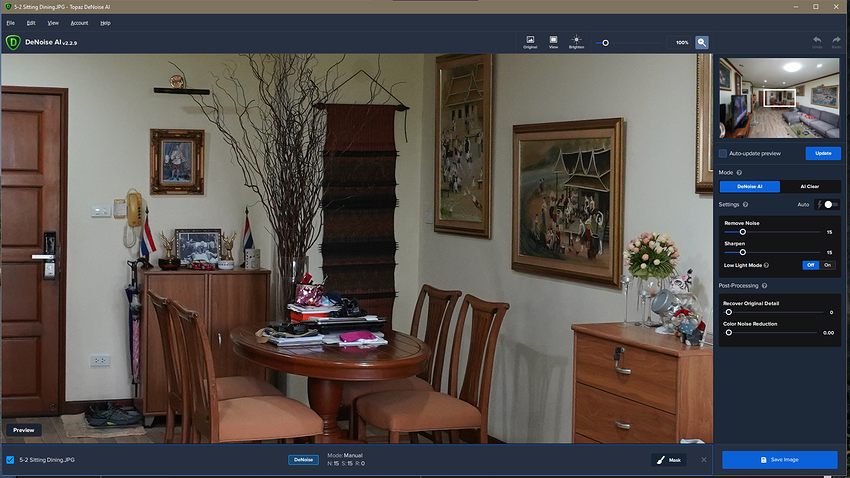This screenshot has height=478, width=850.
Task: Click the Original view icon
Action: (x=530, y=41)
